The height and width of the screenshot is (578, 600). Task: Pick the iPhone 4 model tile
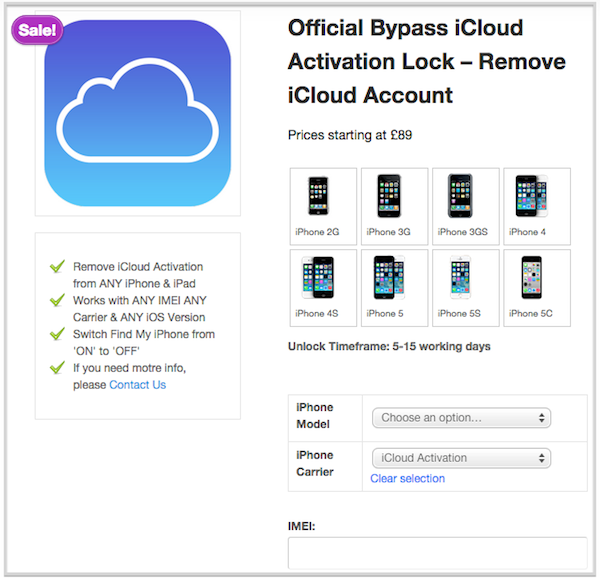537,206
